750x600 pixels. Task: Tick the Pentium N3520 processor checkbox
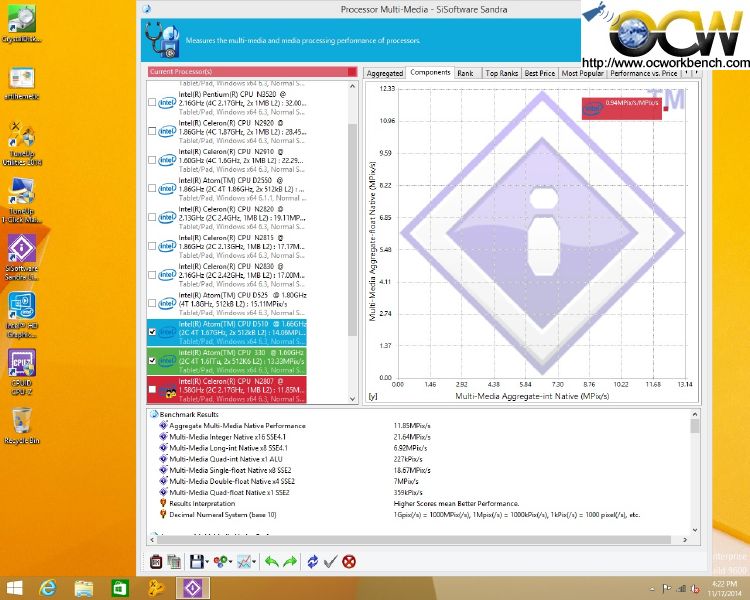[152, 102]
